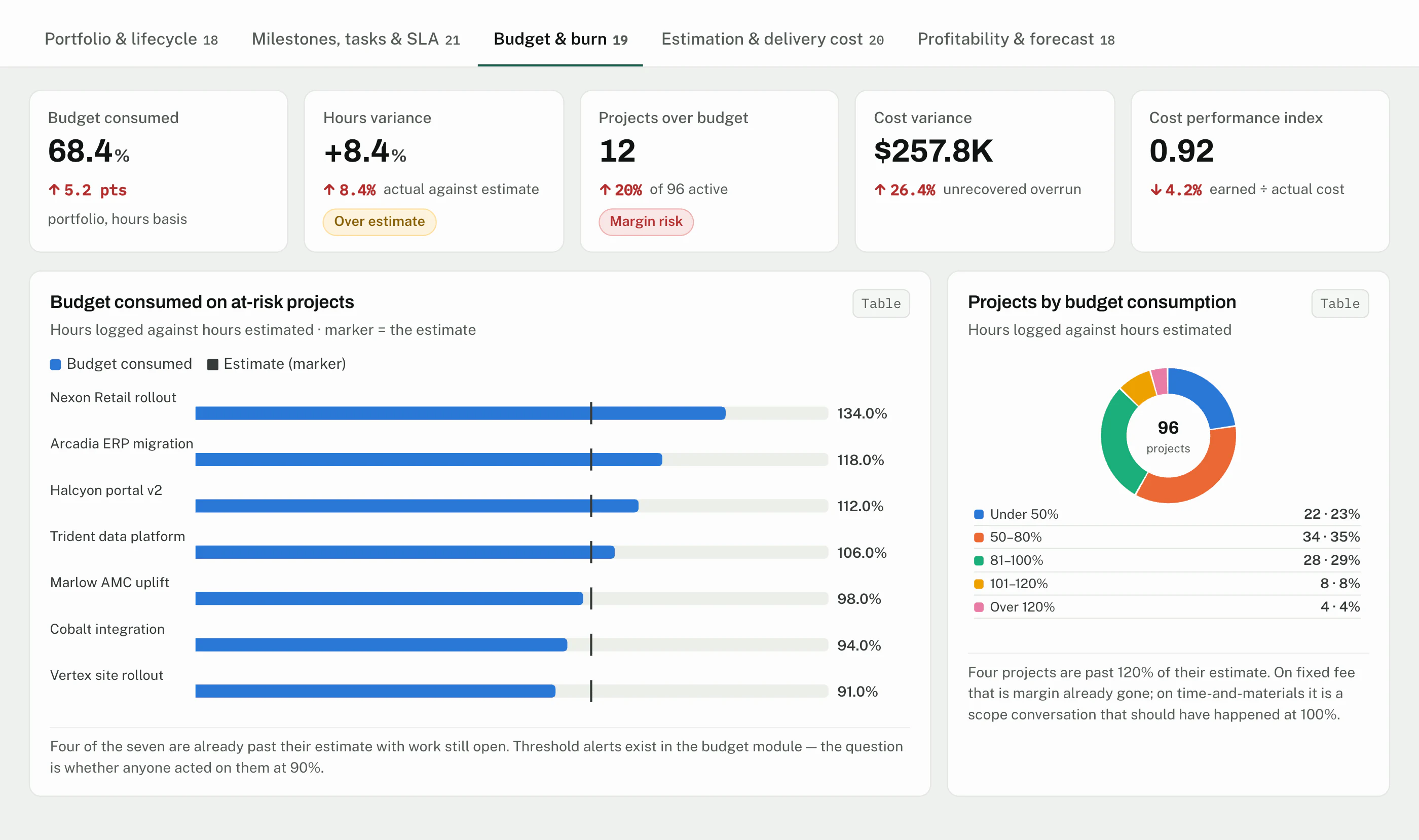1419x840 pixels.
Task: Click the Trident data platform label
Action: tap(117, 536)
